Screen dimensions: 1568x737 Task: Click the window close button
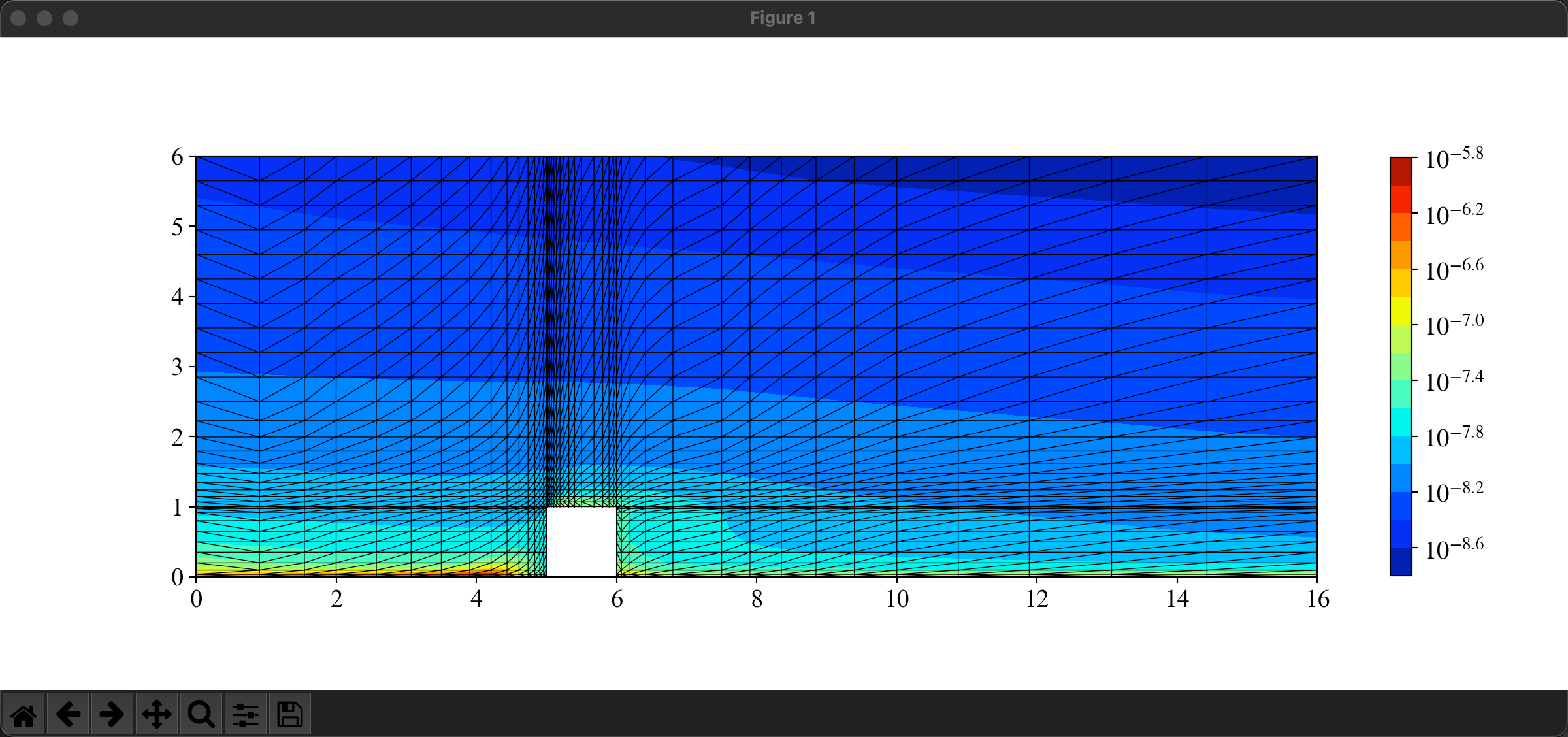tap(18, 18)
